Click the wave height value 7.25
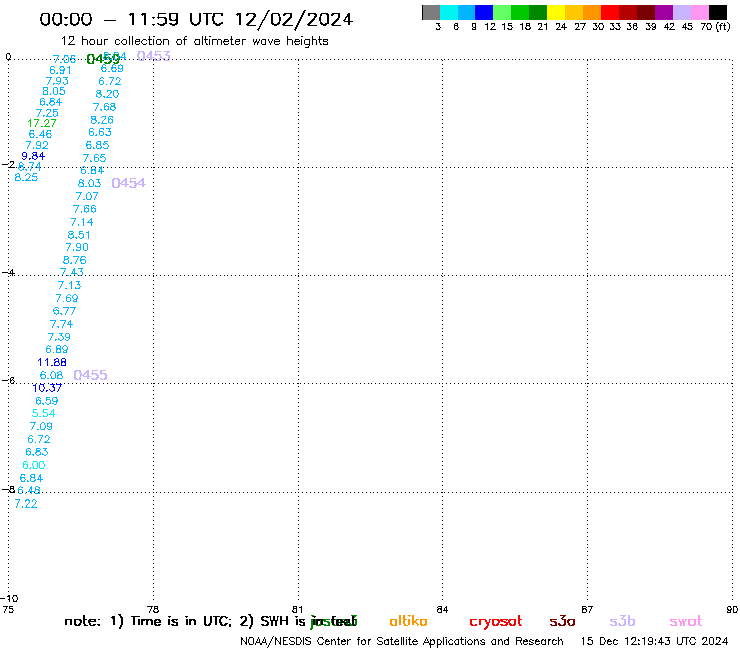This screenshot has width=740, height=650. (47, 113)
